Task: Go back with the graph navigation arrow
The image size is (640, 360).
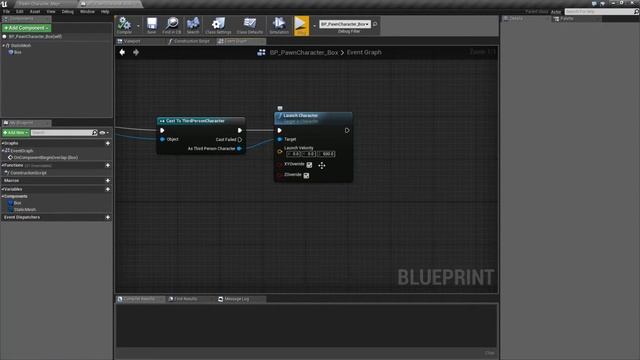Action: (x=122, y=52)
